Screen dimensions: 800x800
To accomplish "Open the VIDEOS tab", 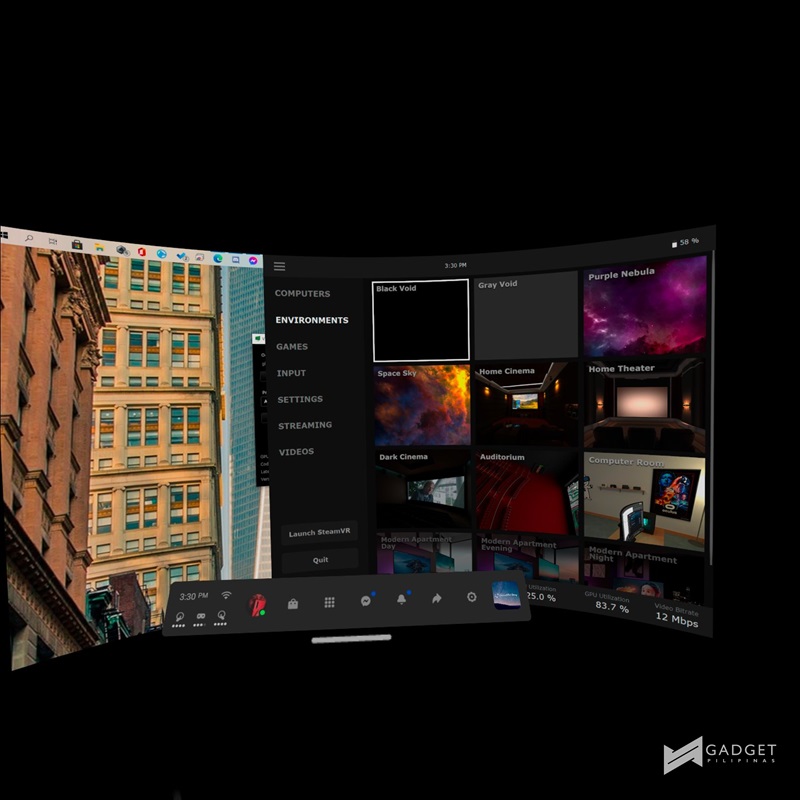I will 296,452.
